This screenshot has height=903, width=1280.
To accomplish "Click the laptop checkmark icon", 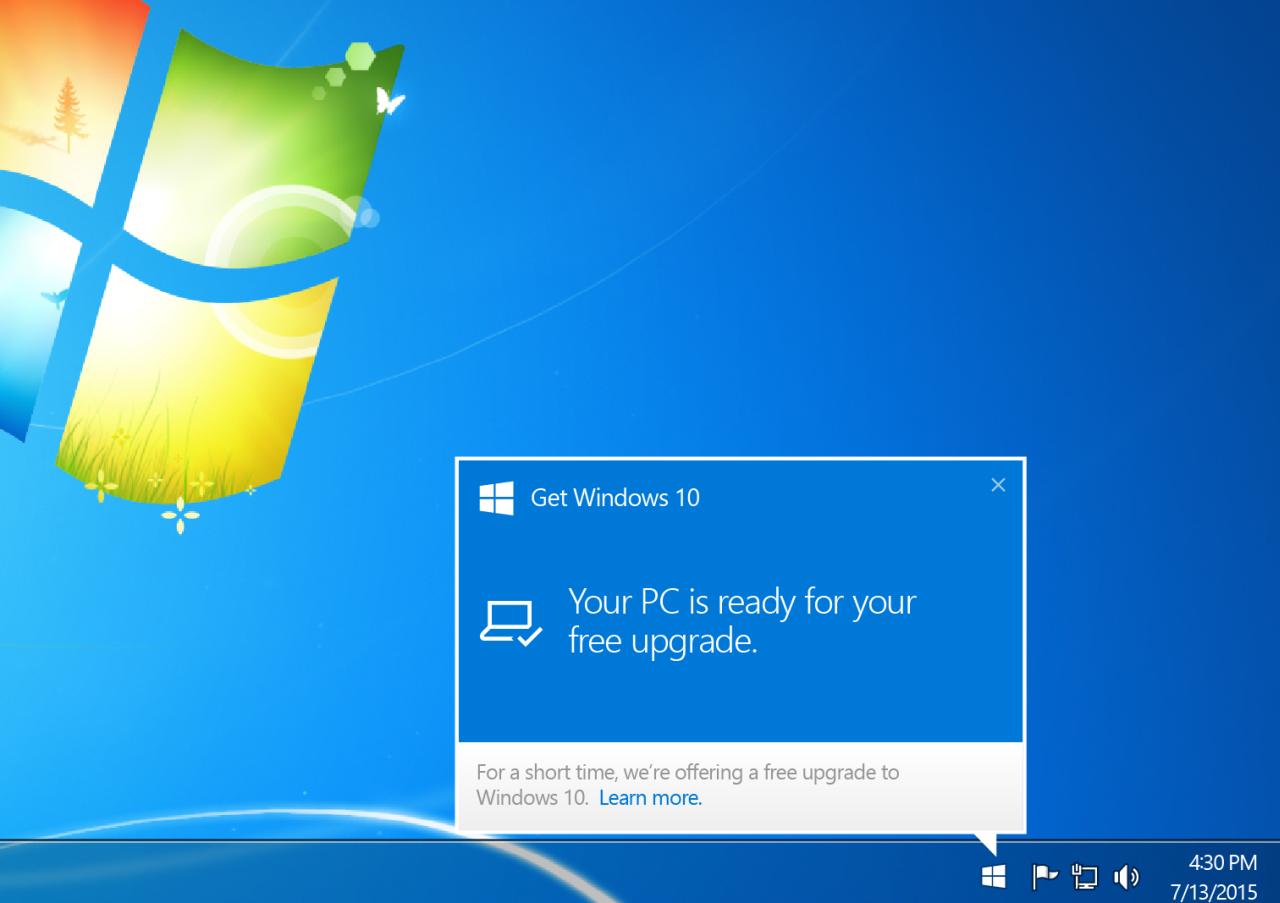I will coord(511,622).
